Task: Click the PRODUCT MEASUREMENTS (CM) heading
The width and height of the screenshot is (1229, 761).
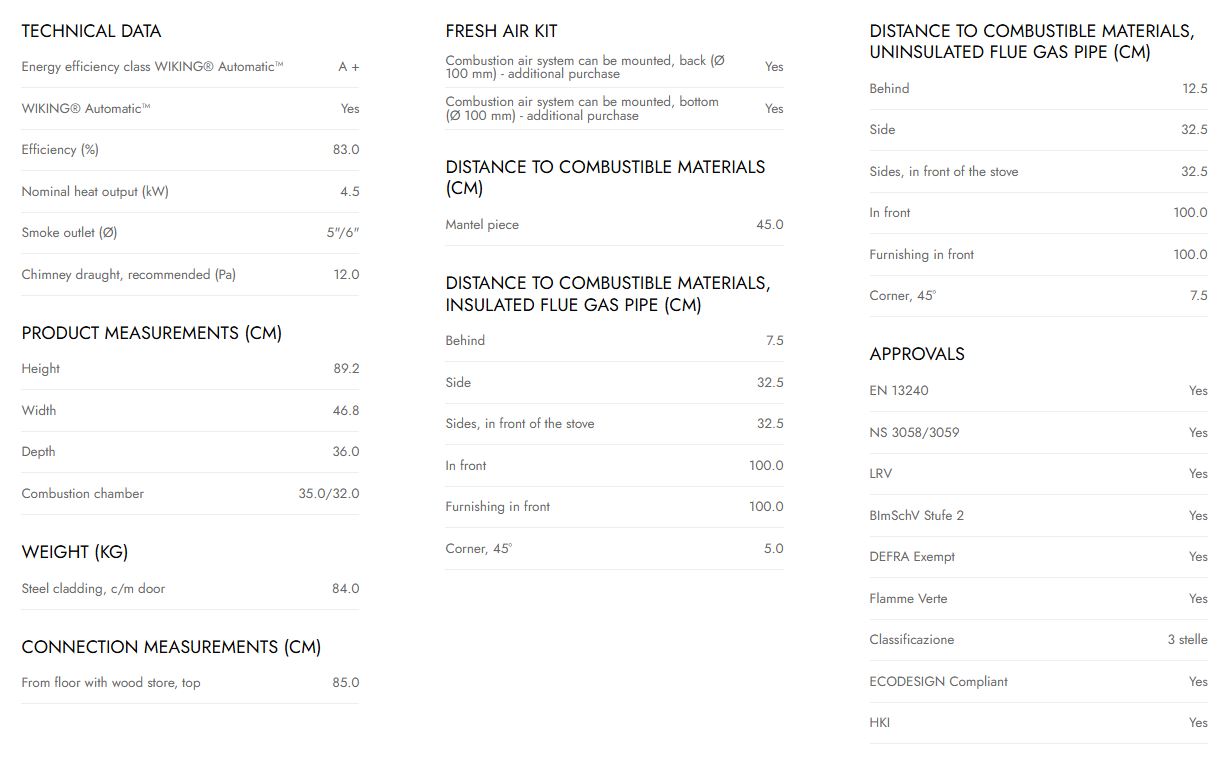Action: click(x=151, y=333)
